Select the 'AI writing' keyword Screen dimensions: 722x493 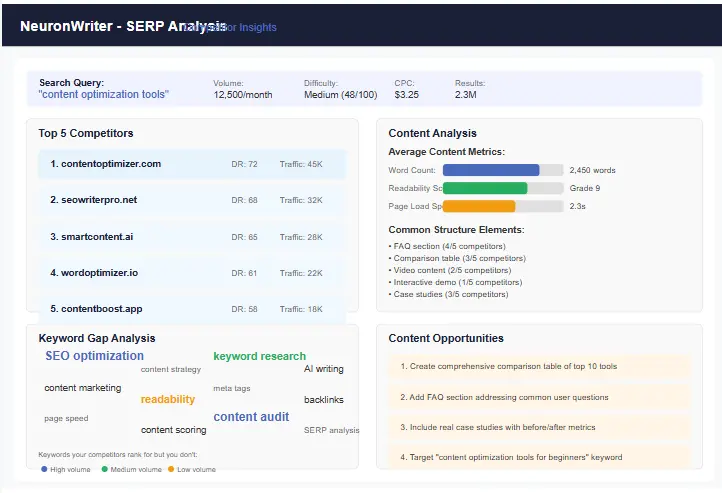324,369
